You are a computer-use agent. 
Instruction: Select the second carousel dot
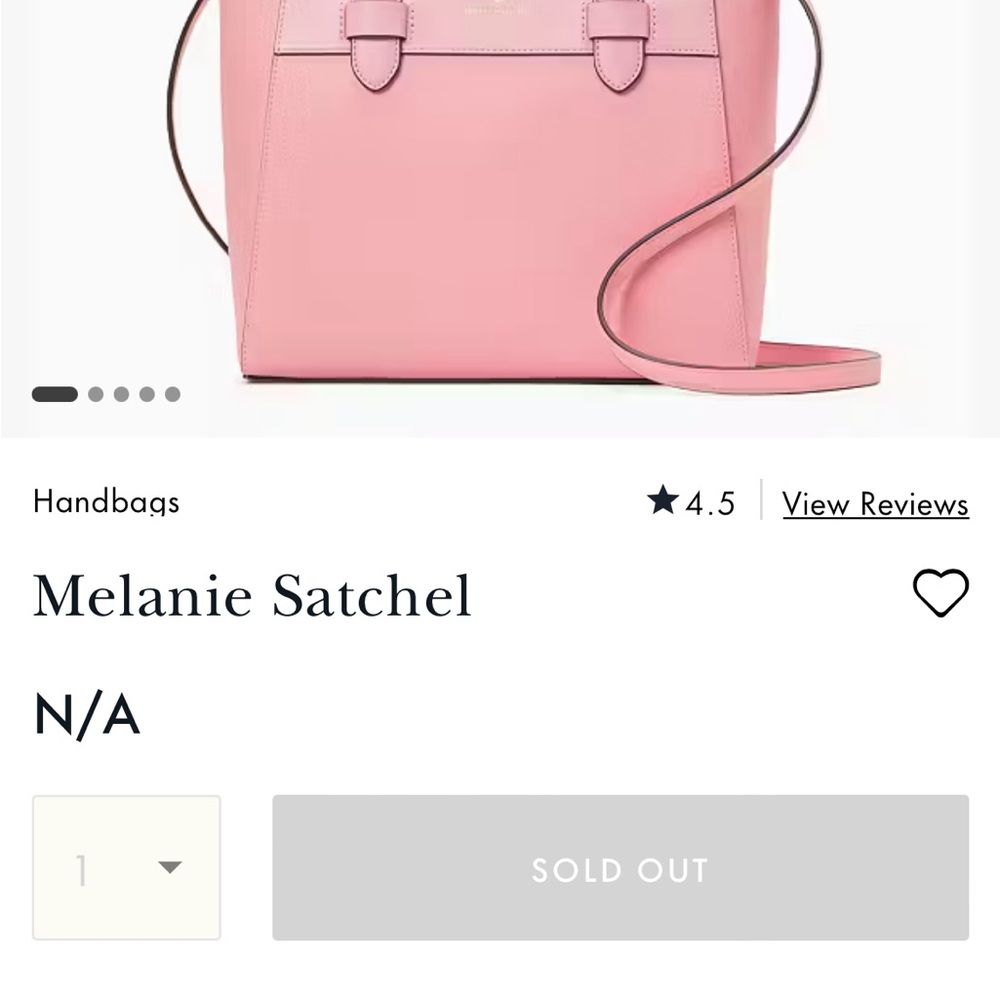(x=96, y=394)
